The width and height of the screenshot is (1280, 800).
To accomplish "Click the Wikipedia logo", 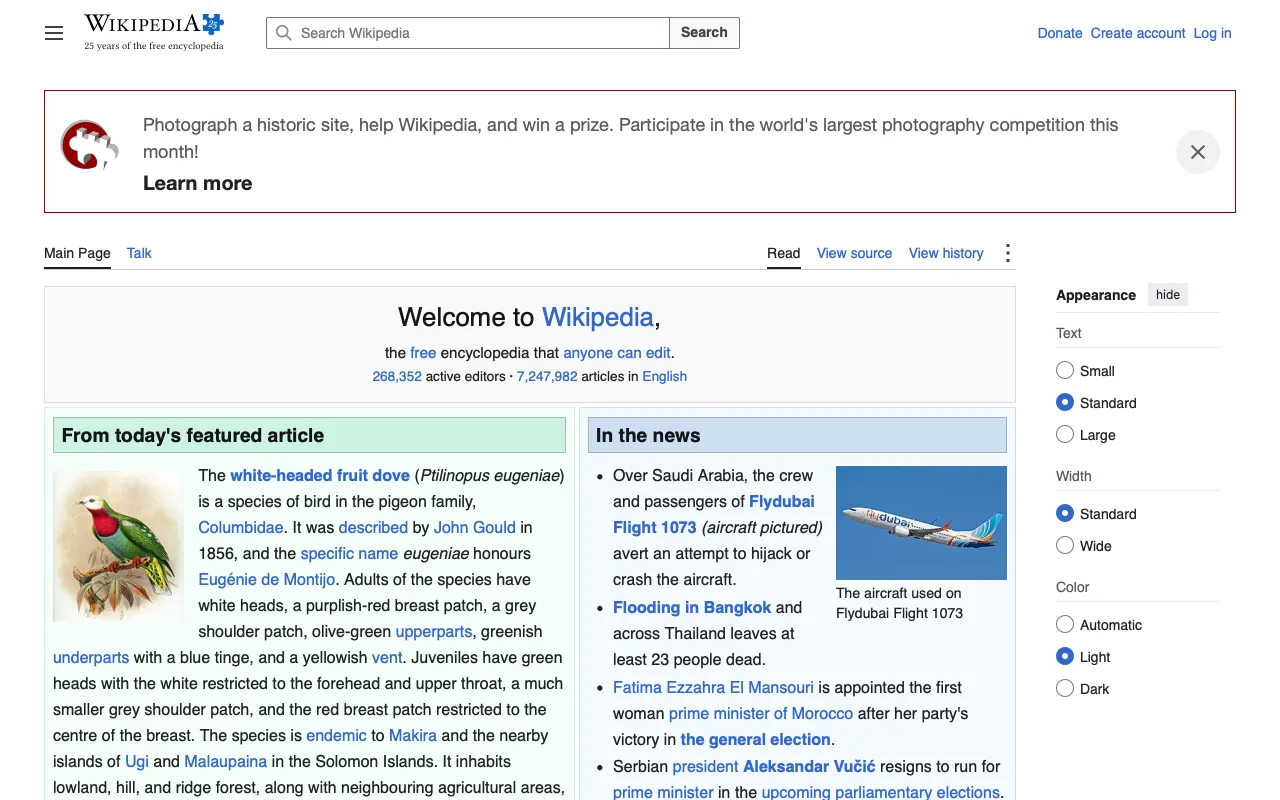I will 154,32.
